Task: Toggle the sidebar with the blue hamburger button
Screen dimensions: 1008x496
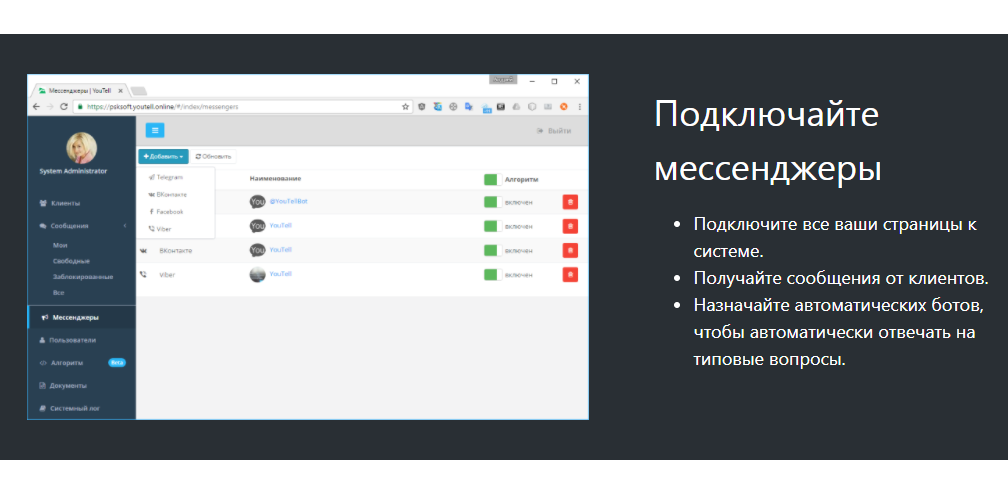Action: pyautogui.click(x=155, y=130)
